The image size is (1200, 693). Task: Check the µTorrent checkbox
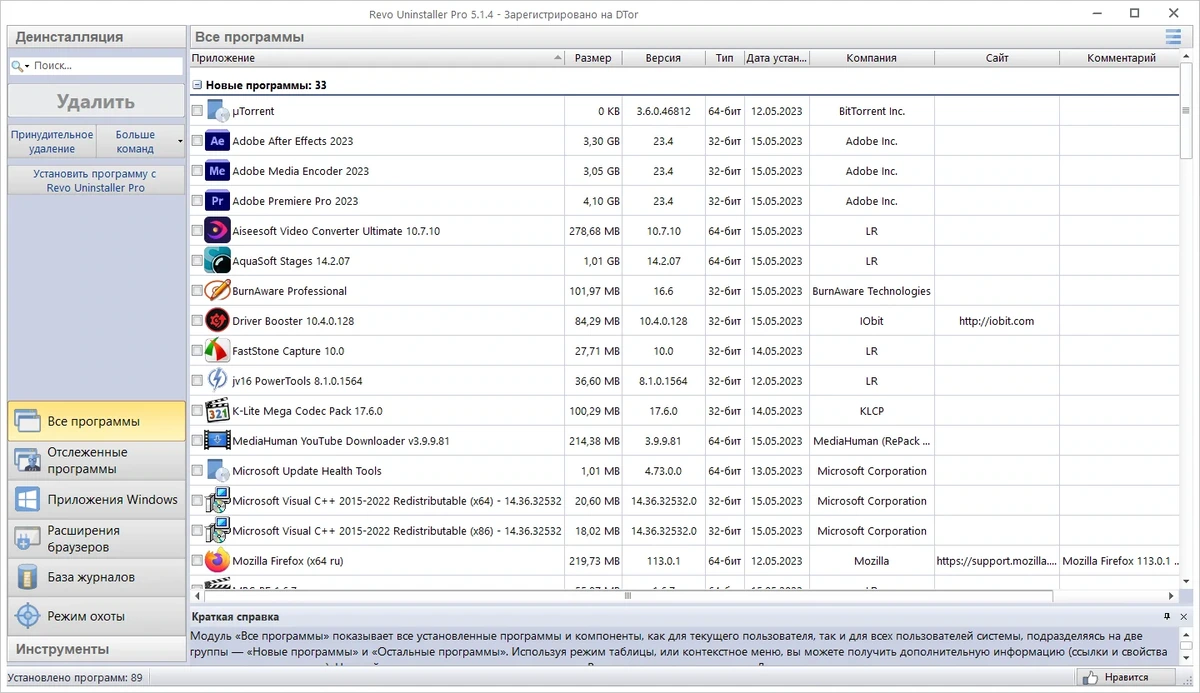[197, 111]
